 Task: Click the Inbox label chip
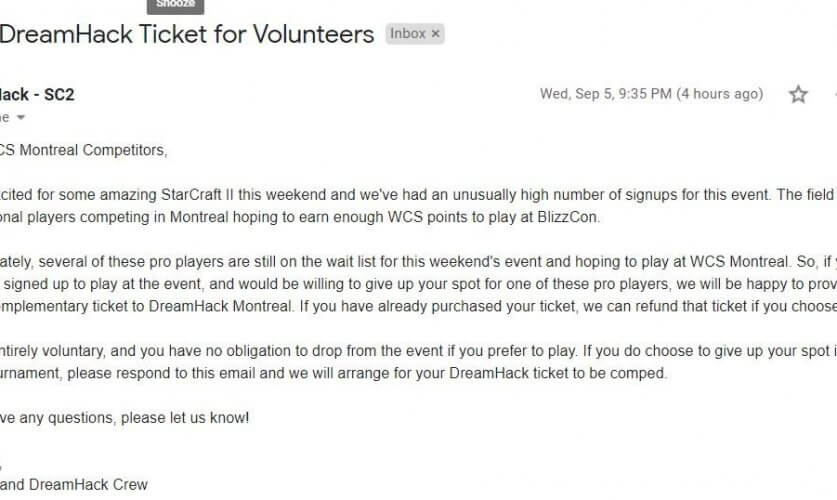[407, 34]
